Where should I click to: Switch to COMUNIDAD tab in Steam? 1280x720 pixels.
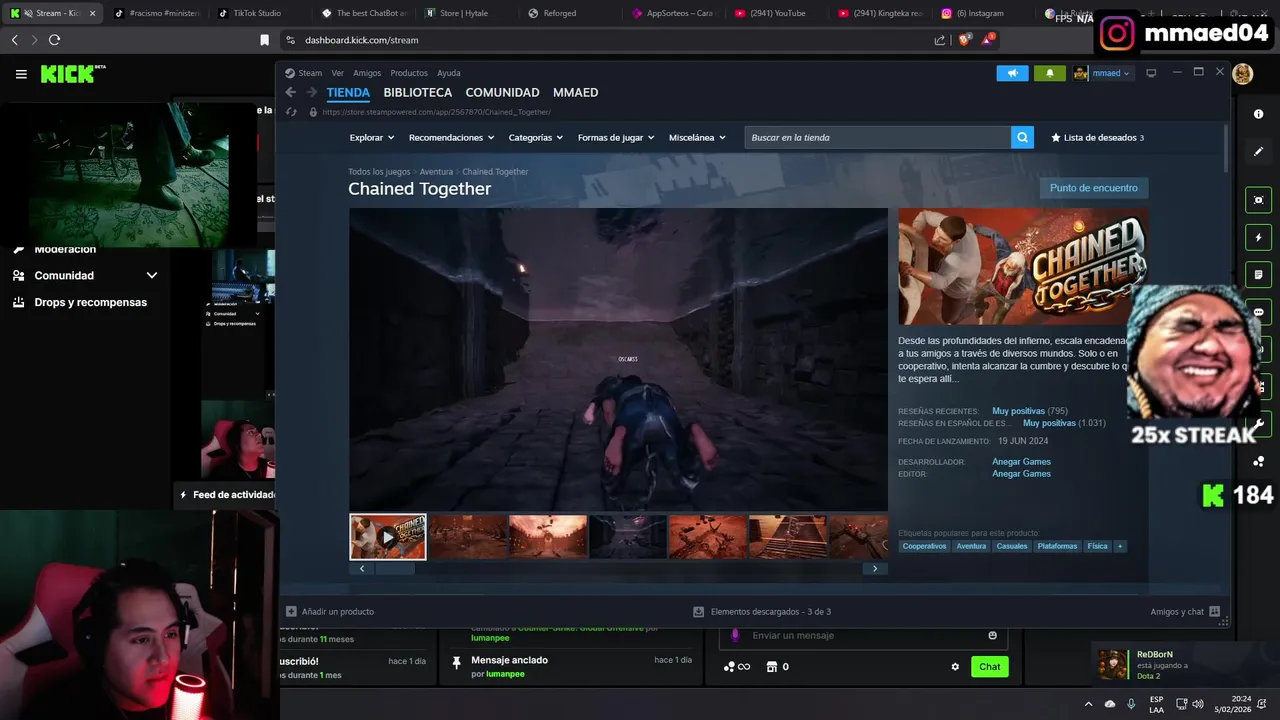[502, 92]
